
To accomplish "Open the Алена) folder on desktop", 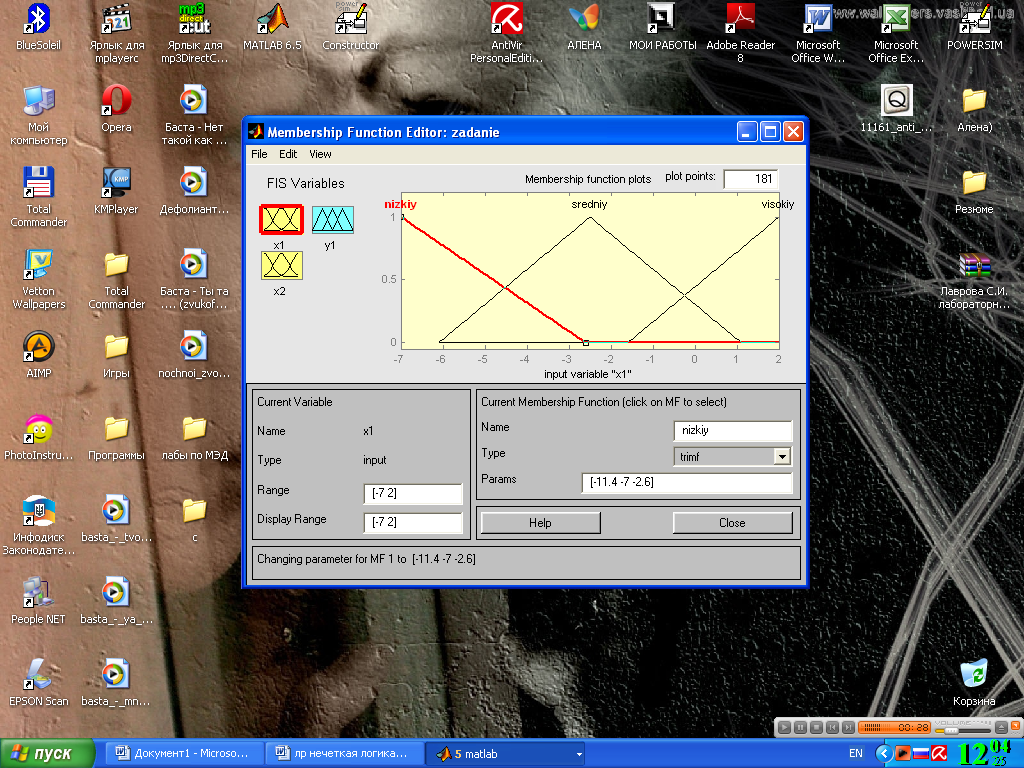I will pos(974,108).
